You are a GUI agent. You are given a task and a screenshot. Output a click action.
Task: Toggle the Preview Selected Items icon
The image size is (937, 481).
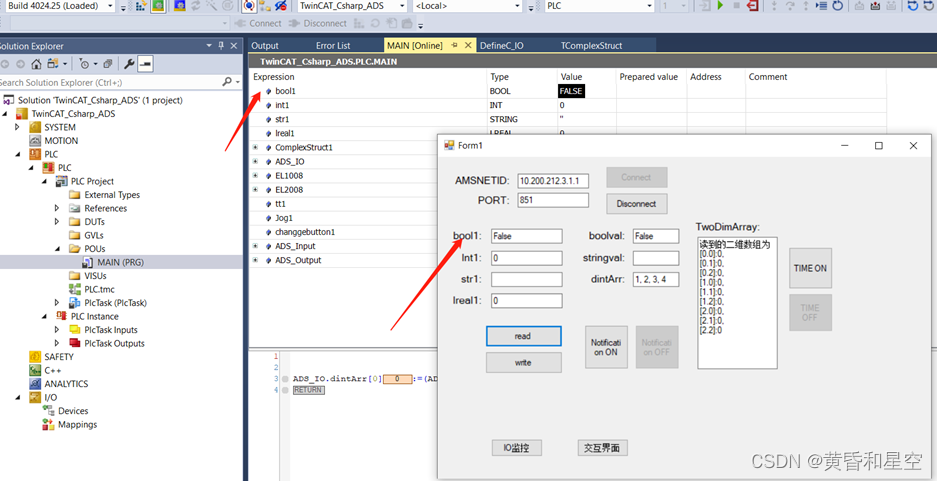point(145,63)
